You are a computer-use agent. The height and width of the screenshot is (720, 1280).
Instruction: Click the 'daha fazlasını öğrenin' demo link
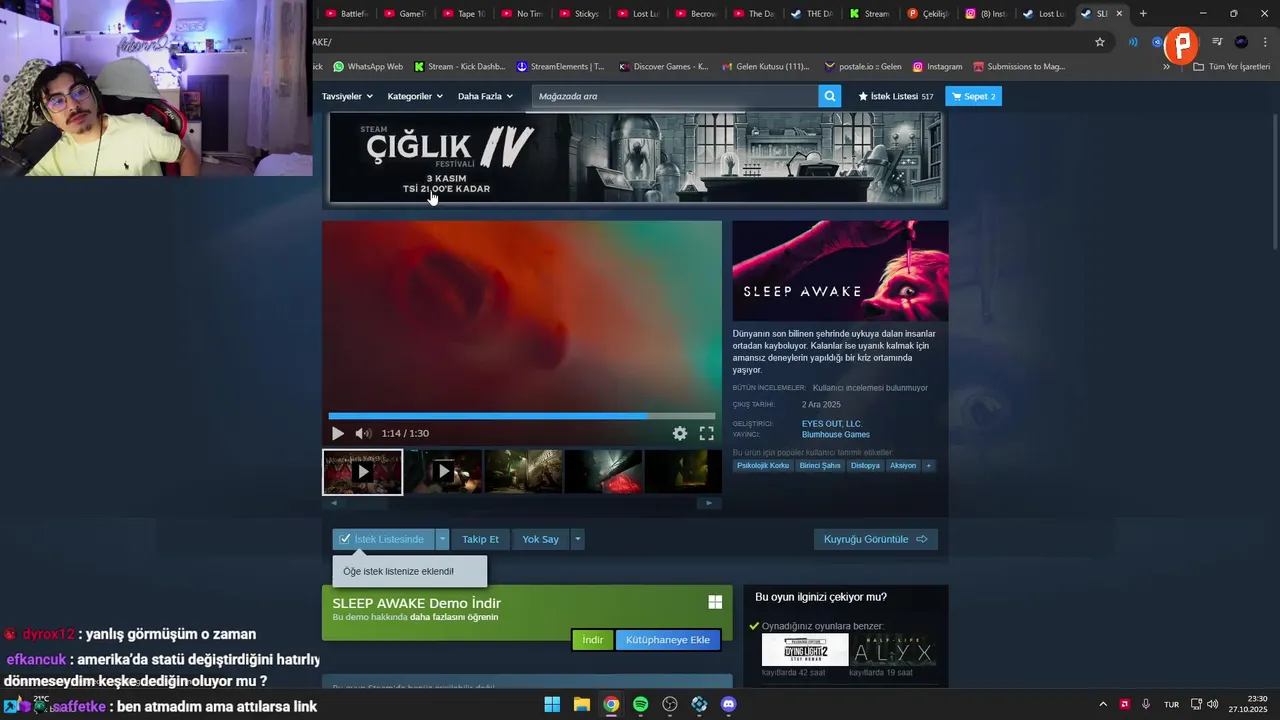click(454, 617)
